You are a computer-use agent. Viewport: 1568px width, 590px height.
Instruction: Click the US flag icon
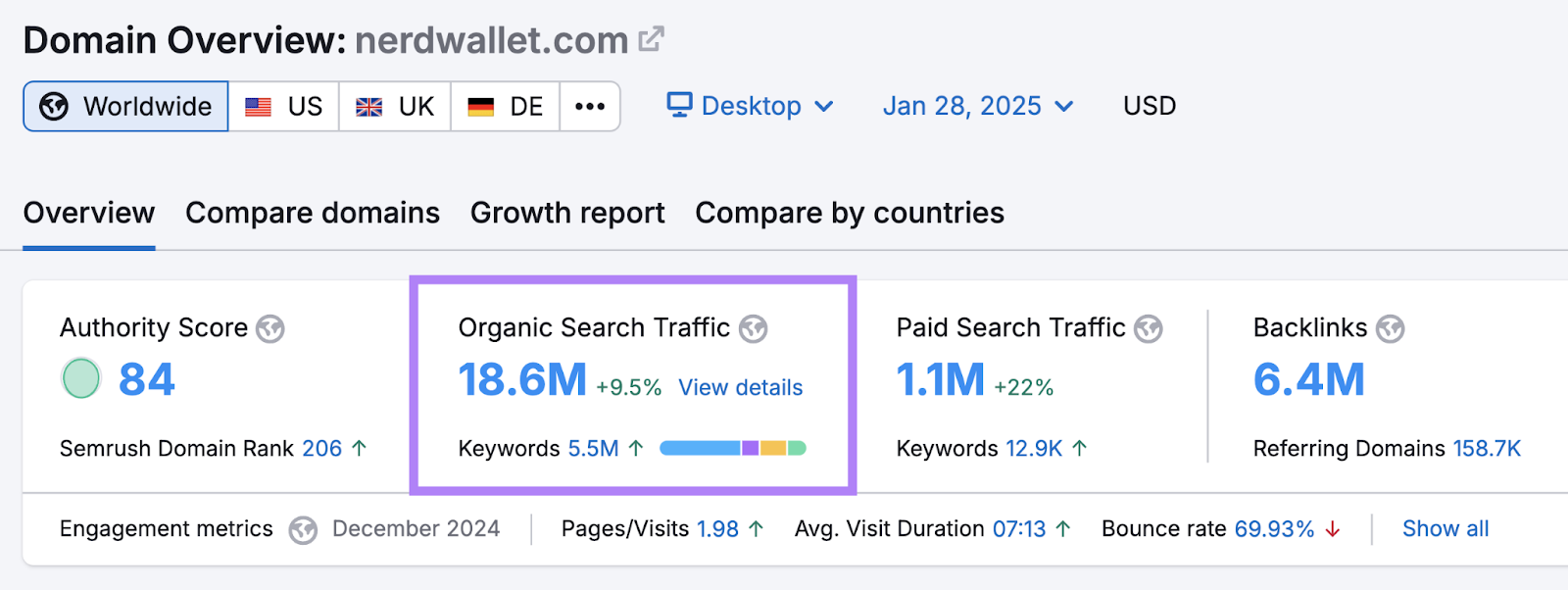[258, 107]
